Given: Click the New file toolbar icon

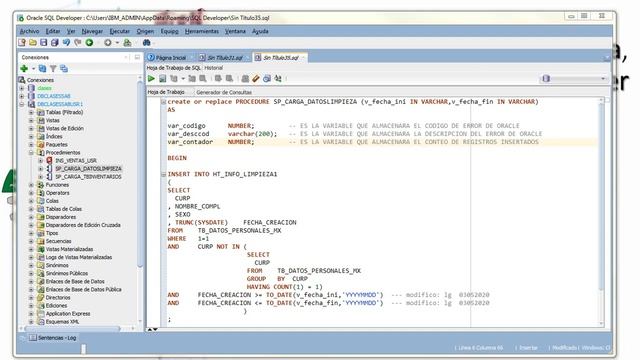Looking at the screenshot, I should tap(22, 42).
